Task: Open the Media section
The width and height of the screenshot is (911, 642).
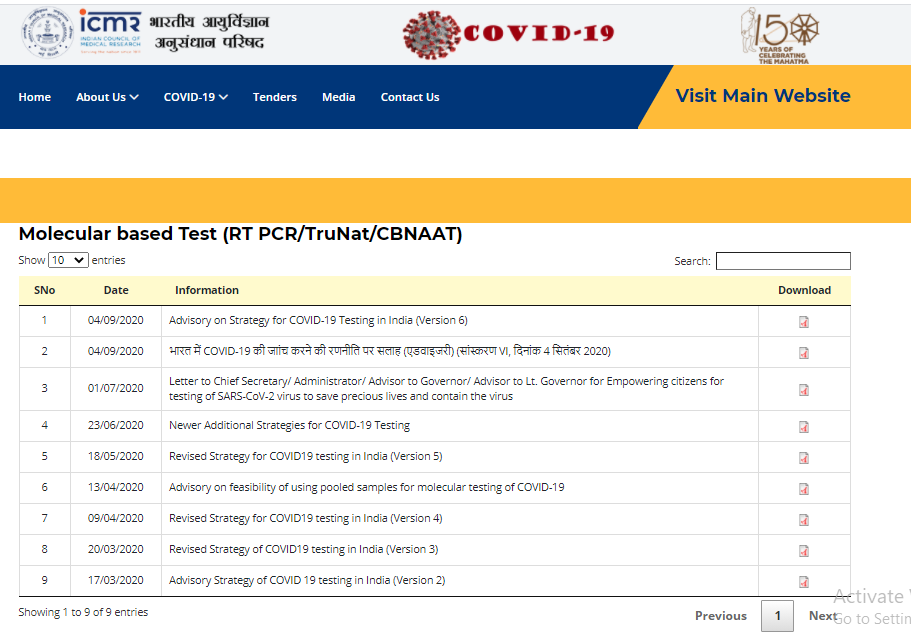Action: click(x=339, y=97)
